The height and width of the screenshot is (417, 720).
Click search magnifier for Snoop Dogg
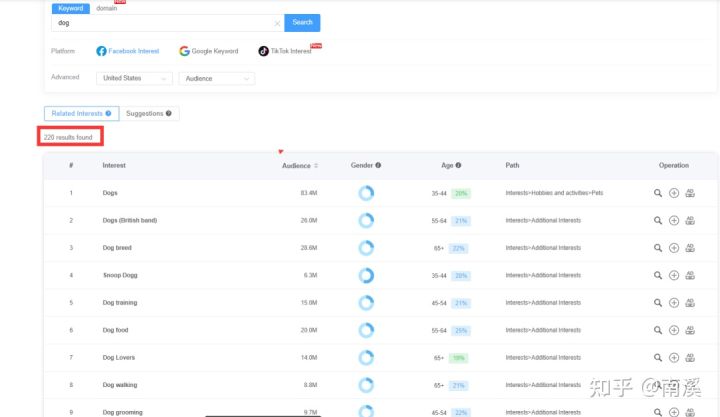658,276
